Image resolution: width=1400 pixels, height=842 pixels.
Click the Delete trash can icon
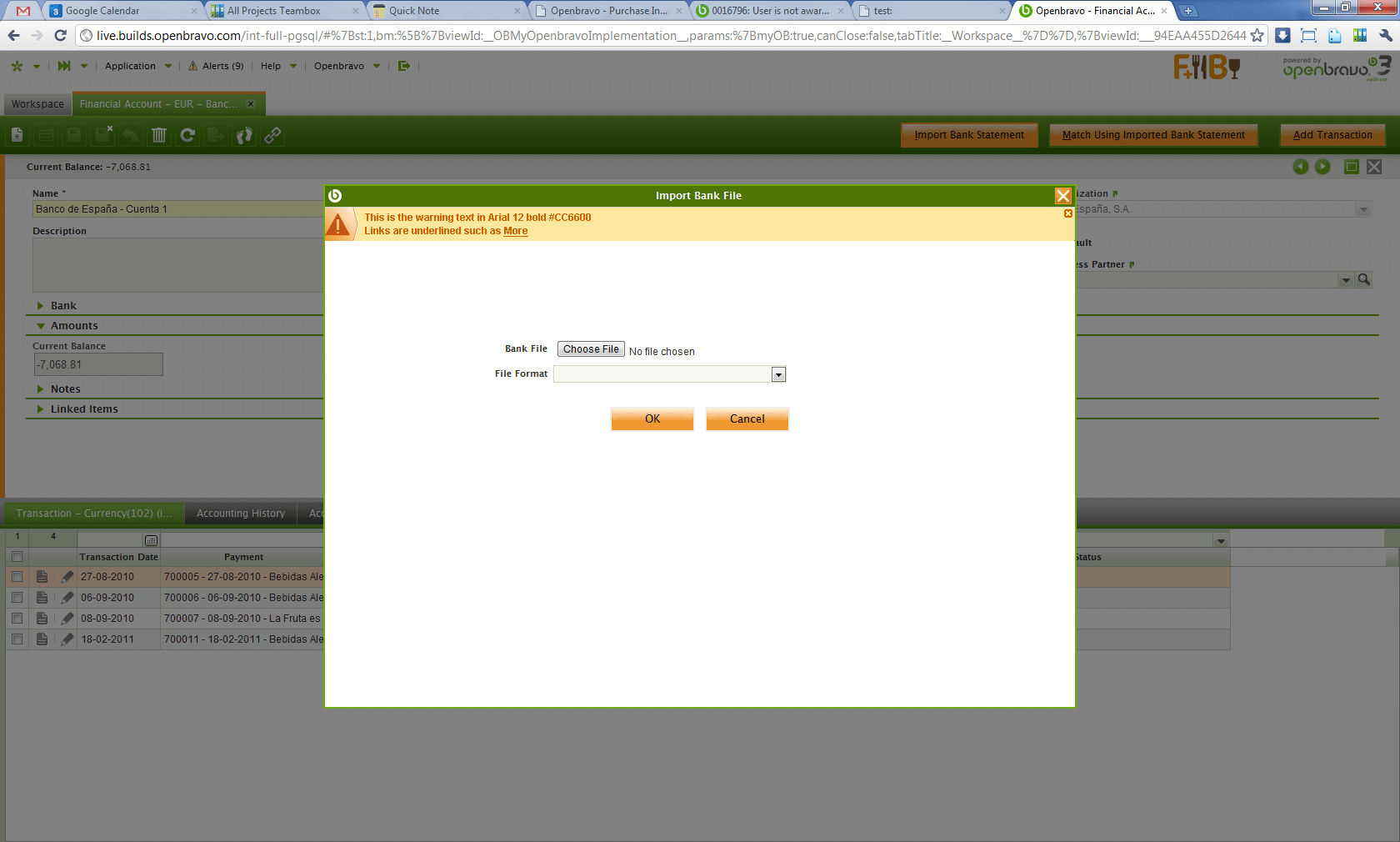coord(159,135)
